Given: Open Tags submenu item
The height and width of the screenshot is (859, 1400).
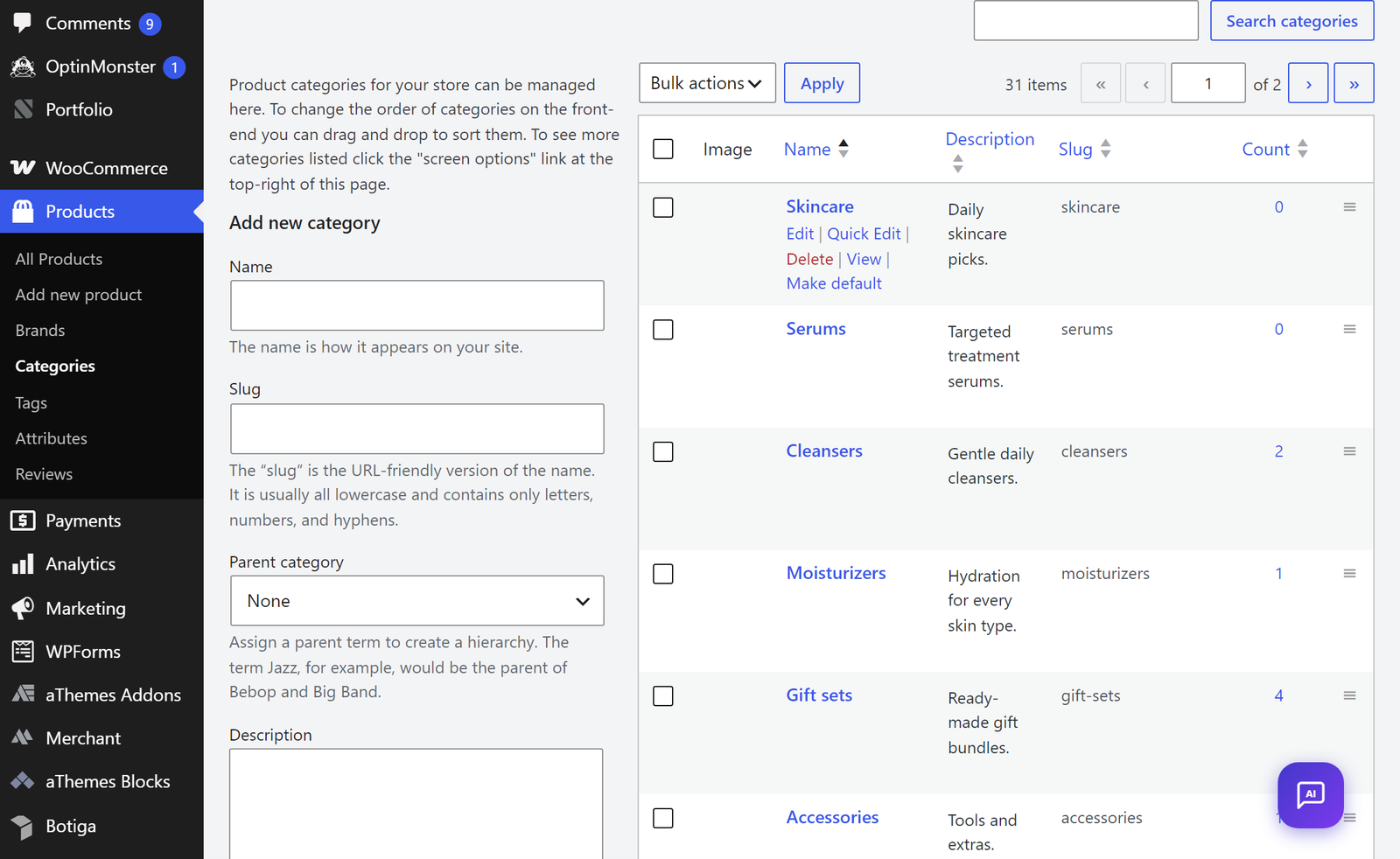Looking at the screenshot, I should click(x=31, y=402).
